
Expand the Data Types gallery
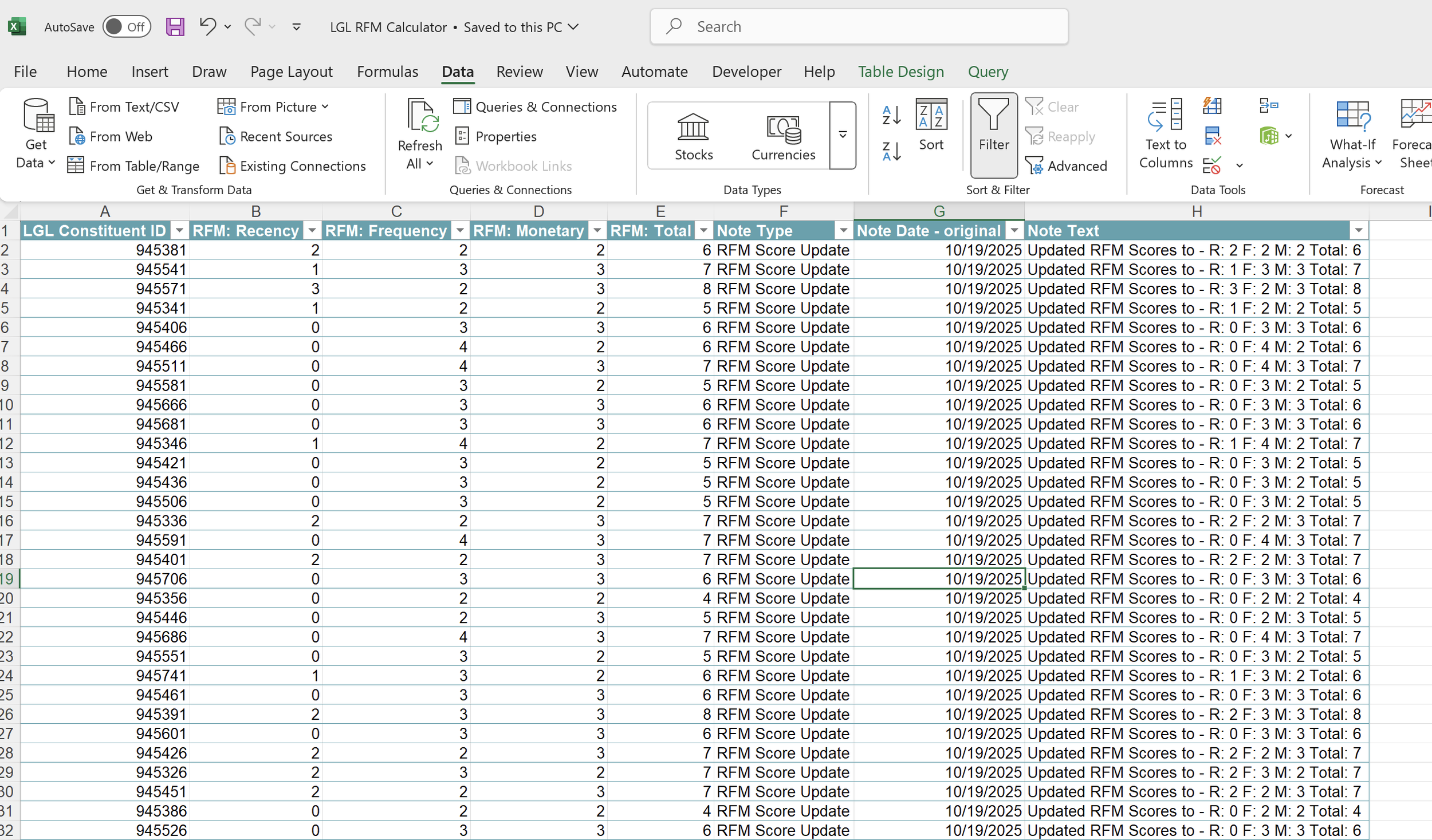[843, 136]
